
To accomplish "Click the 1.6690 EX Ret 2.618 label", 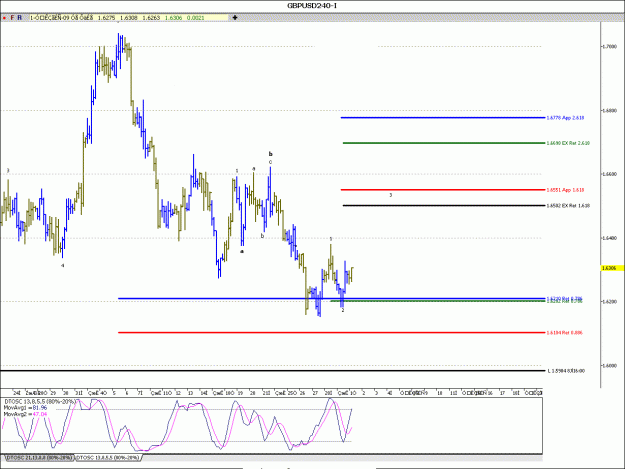I will (x=568, y=143).
